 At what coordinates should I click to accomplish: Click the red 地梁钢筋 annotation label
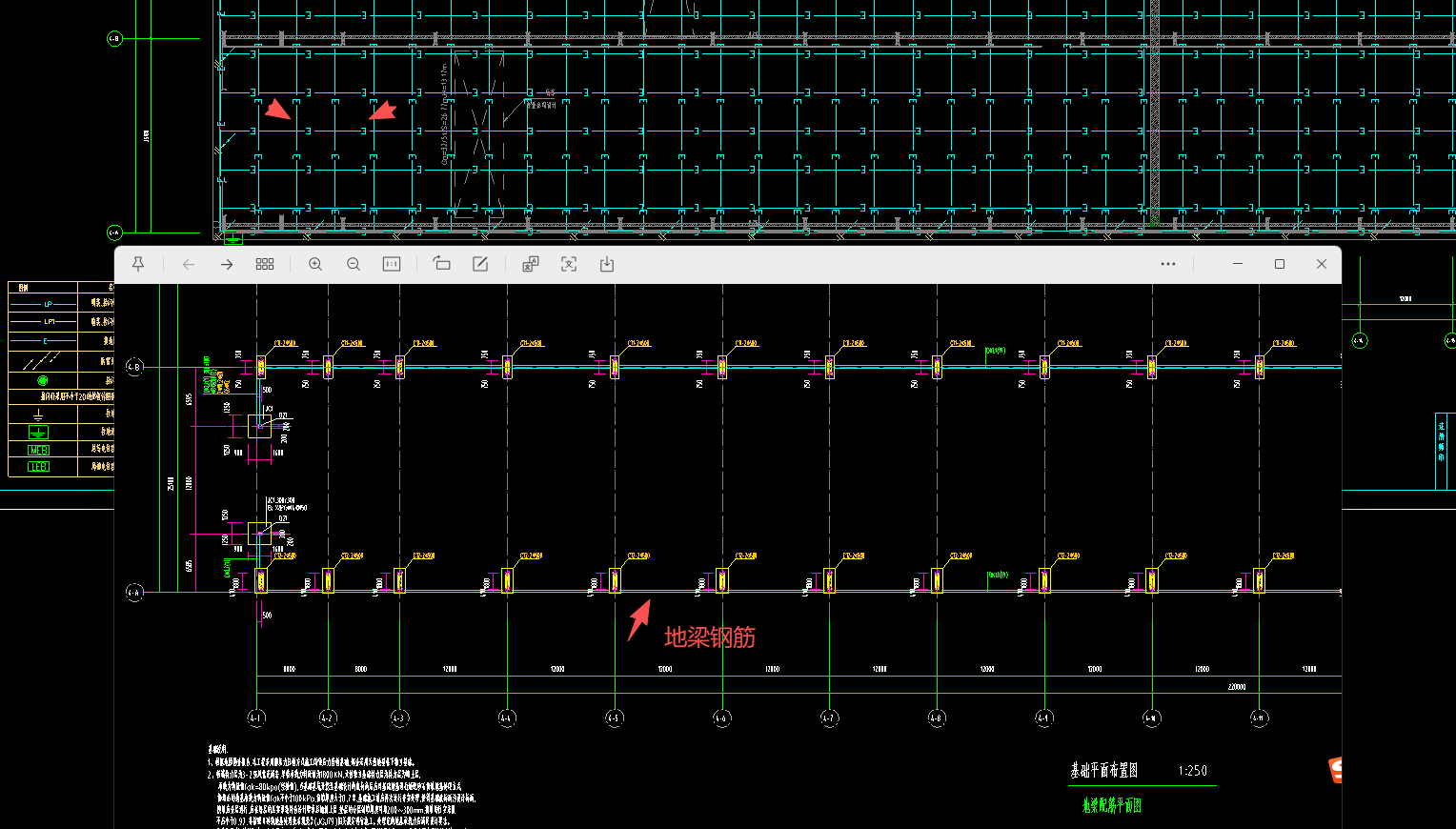point(710,637)
